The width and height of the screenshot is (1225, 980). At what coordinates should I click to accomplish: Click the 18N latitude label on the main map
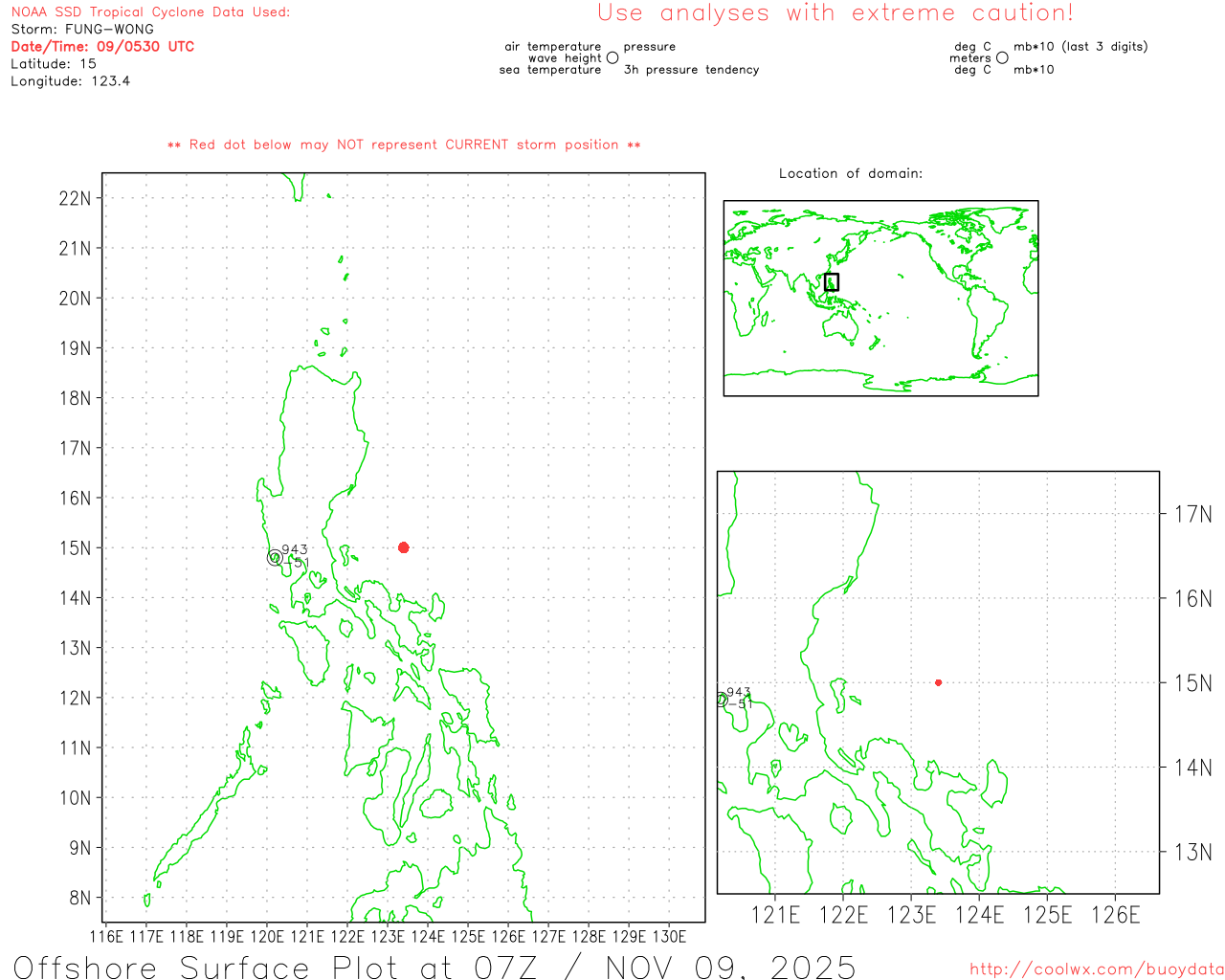pos(75,398)
